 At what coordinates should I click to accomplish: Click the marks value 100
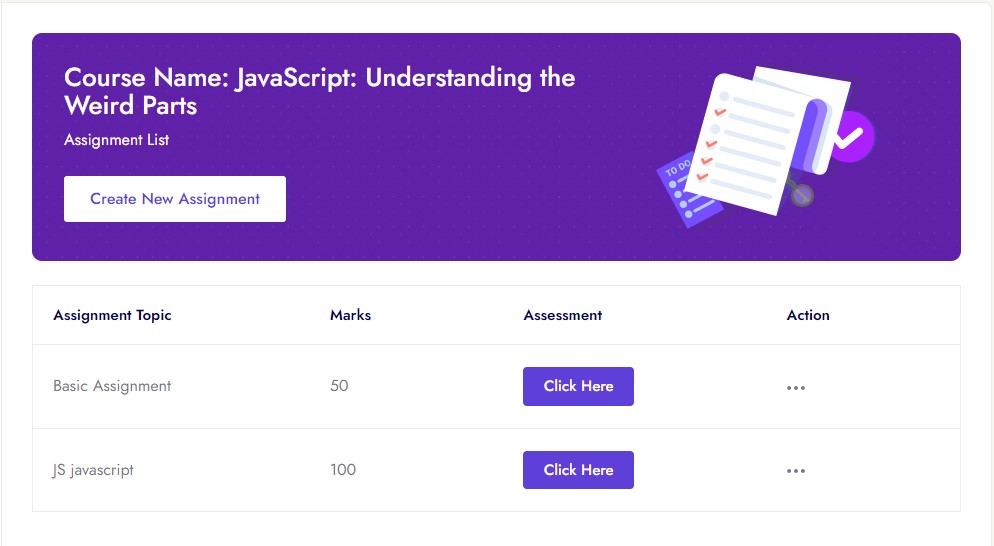(343, 470)
